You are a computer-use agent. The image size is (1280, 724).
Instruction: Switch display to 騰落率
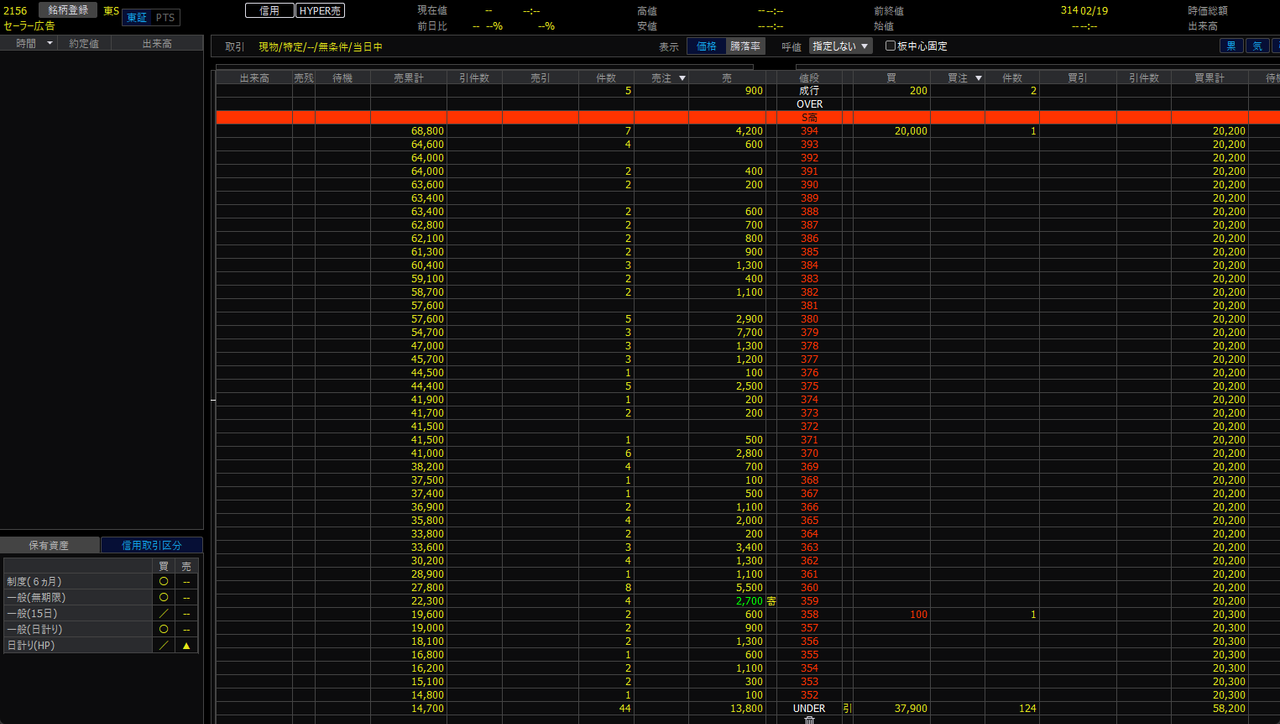745,46
